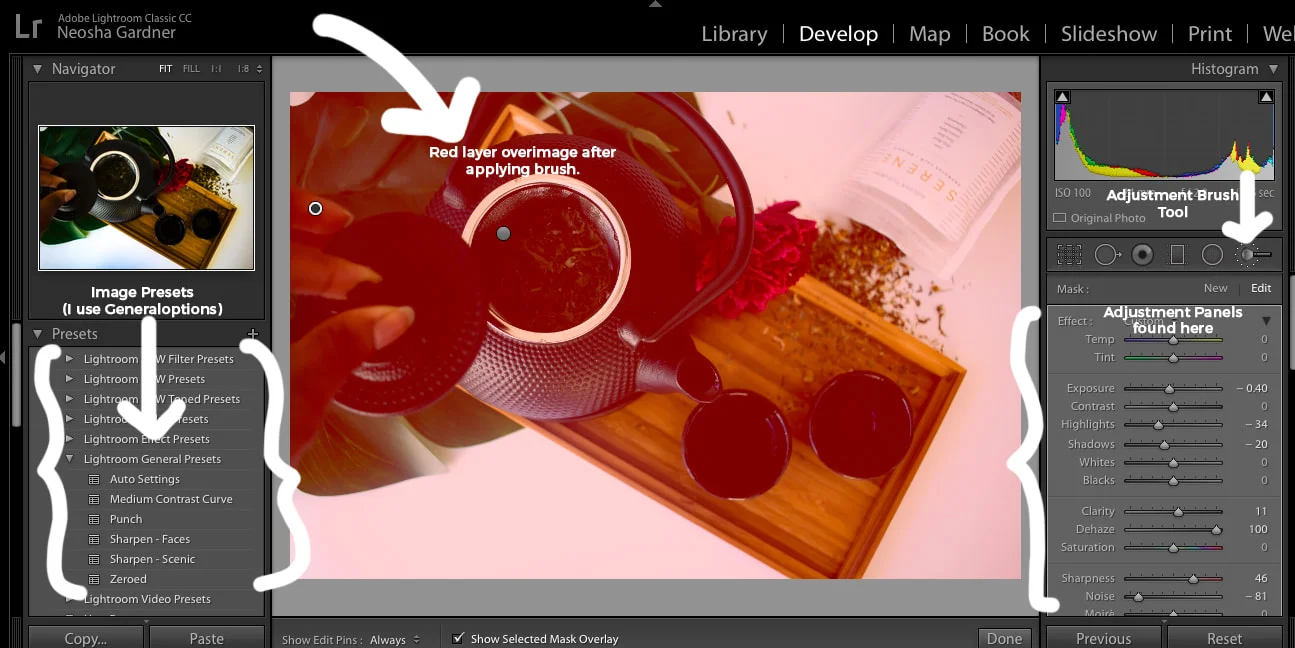Open the Print module
This screenshot has width=1295, height=648.
pyautogui.click(x=1209, y=33)
